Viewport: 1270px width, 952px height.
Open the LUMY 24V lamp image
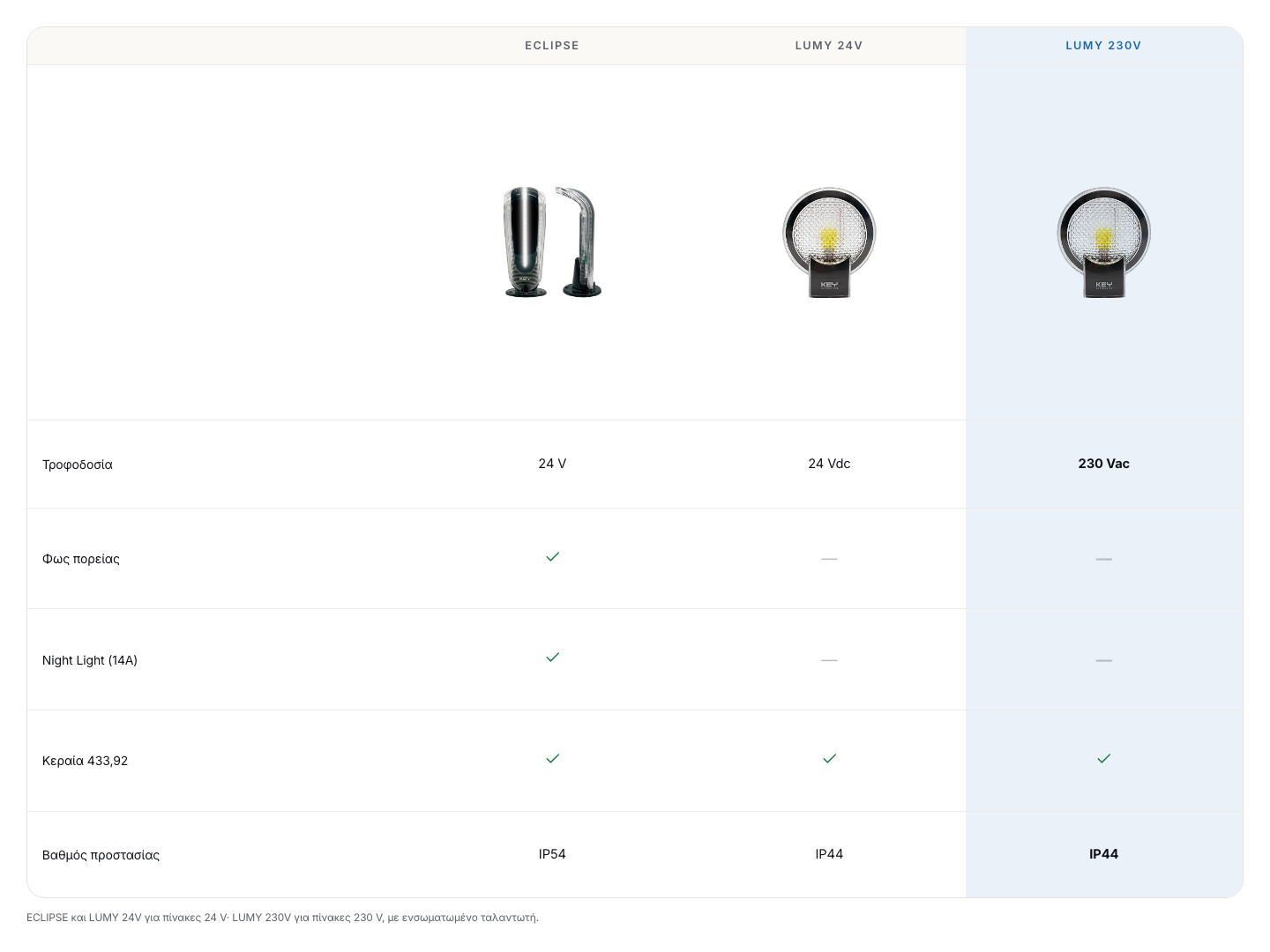(829, 242)
